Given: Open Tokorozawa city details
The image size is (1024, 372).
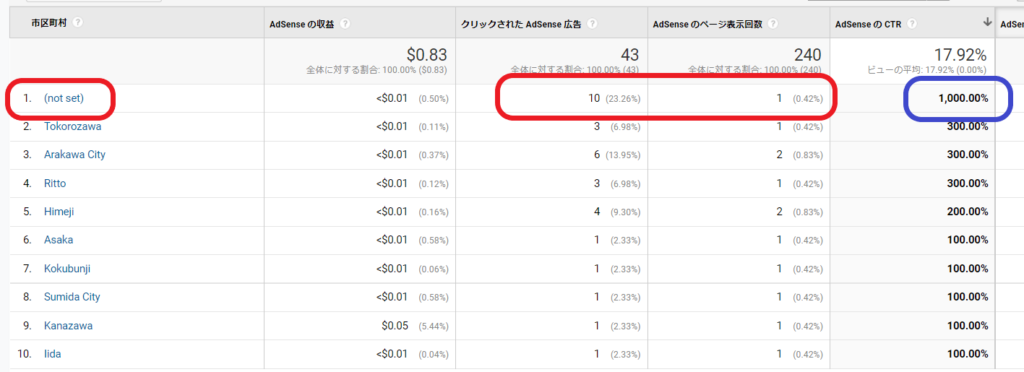Looking at the screenshot, I should 72,127.
